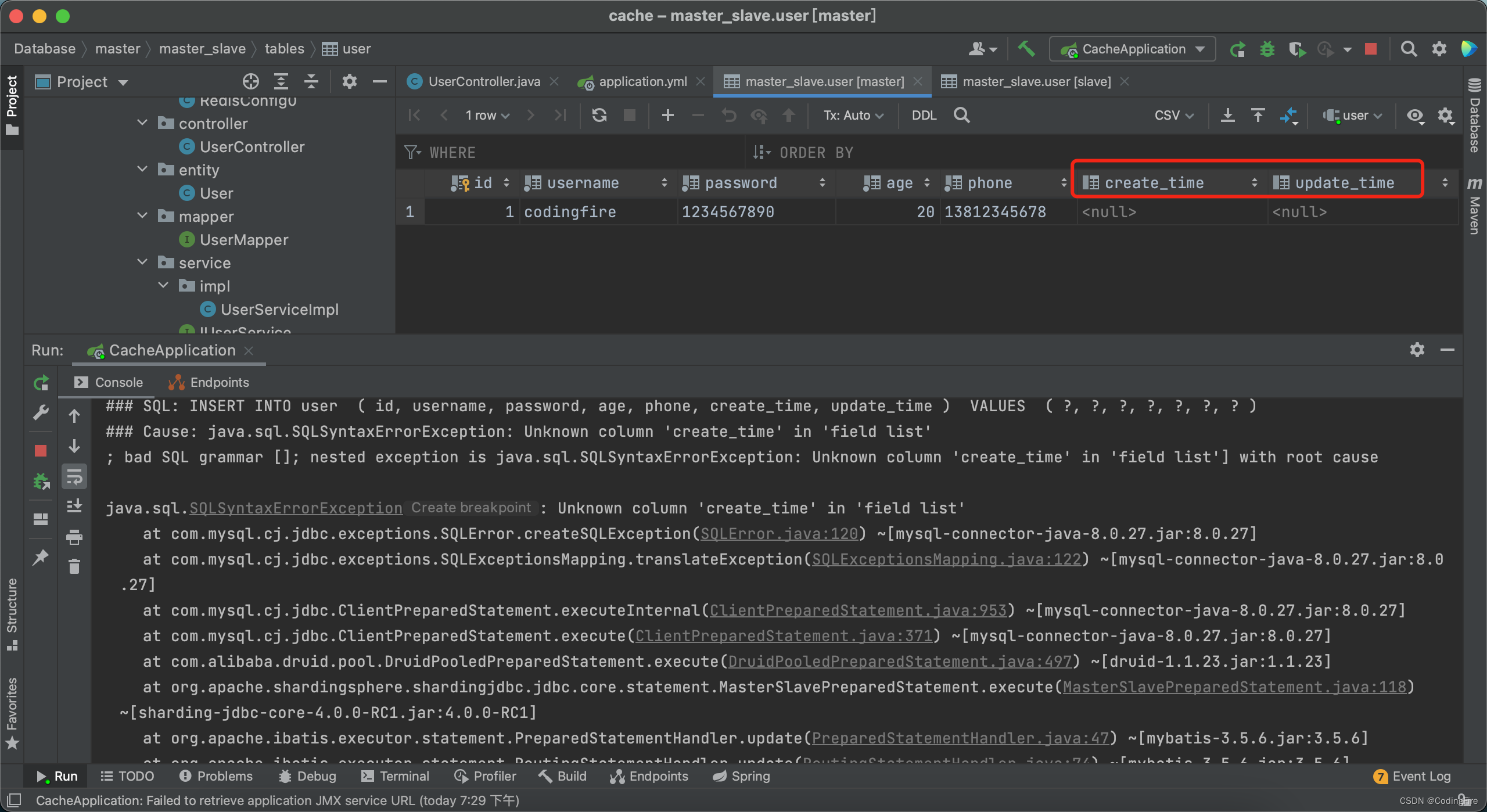Click the Rerun icon in Run panel
The image size is (1487, 812).
point(41,383)
